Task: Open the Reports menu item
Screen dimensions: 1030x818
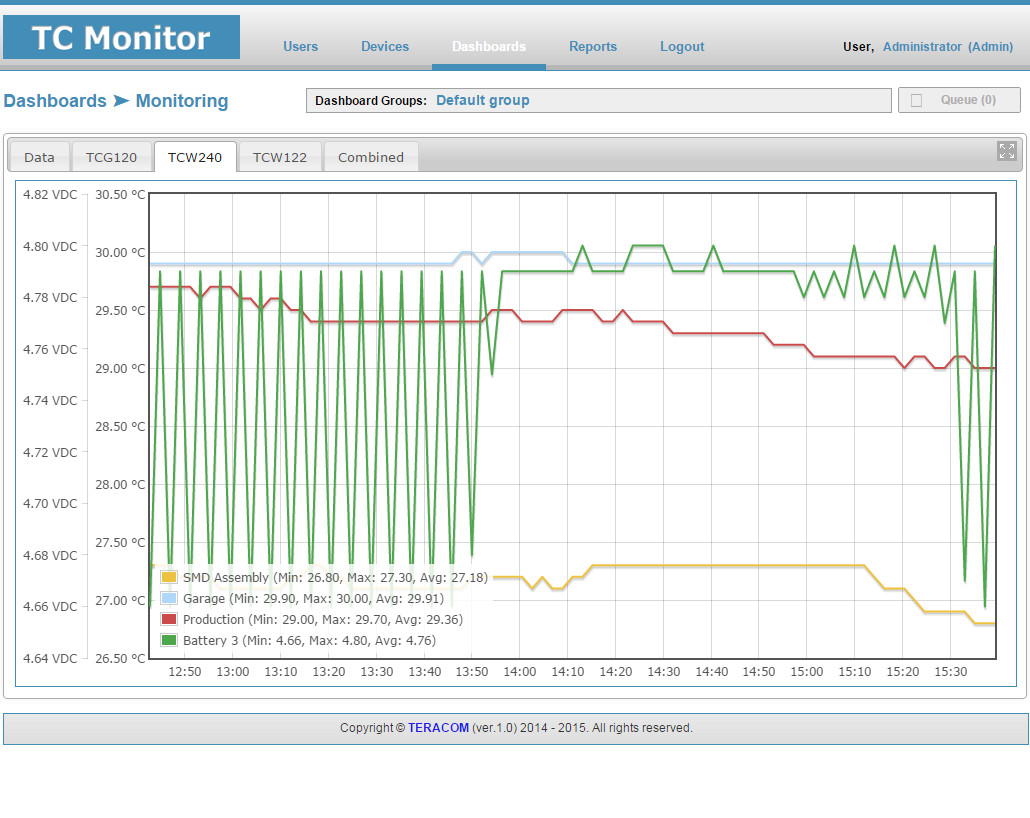Action: [x=593, y=47]
